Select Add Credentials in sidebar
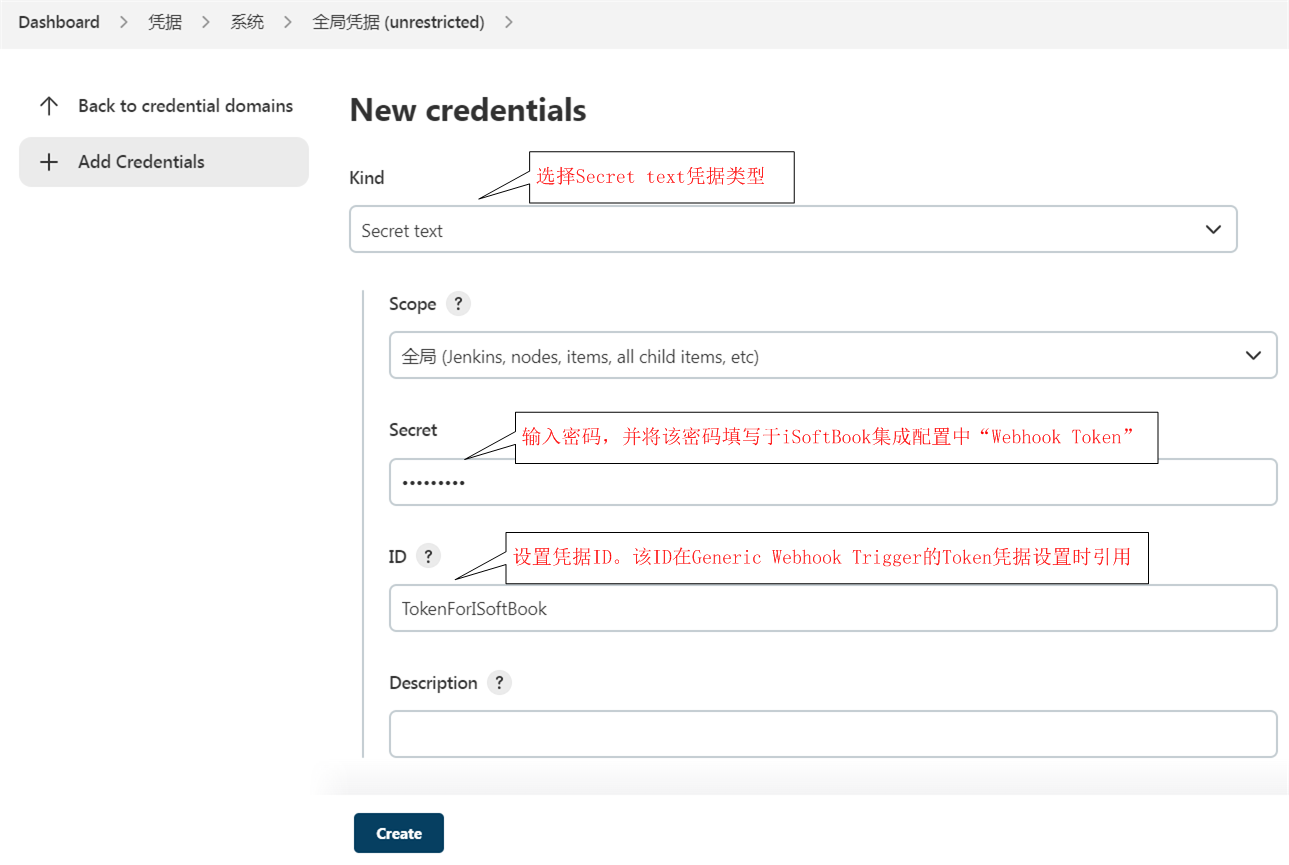This screenshot has height=865, width=1289. point(164,162)
